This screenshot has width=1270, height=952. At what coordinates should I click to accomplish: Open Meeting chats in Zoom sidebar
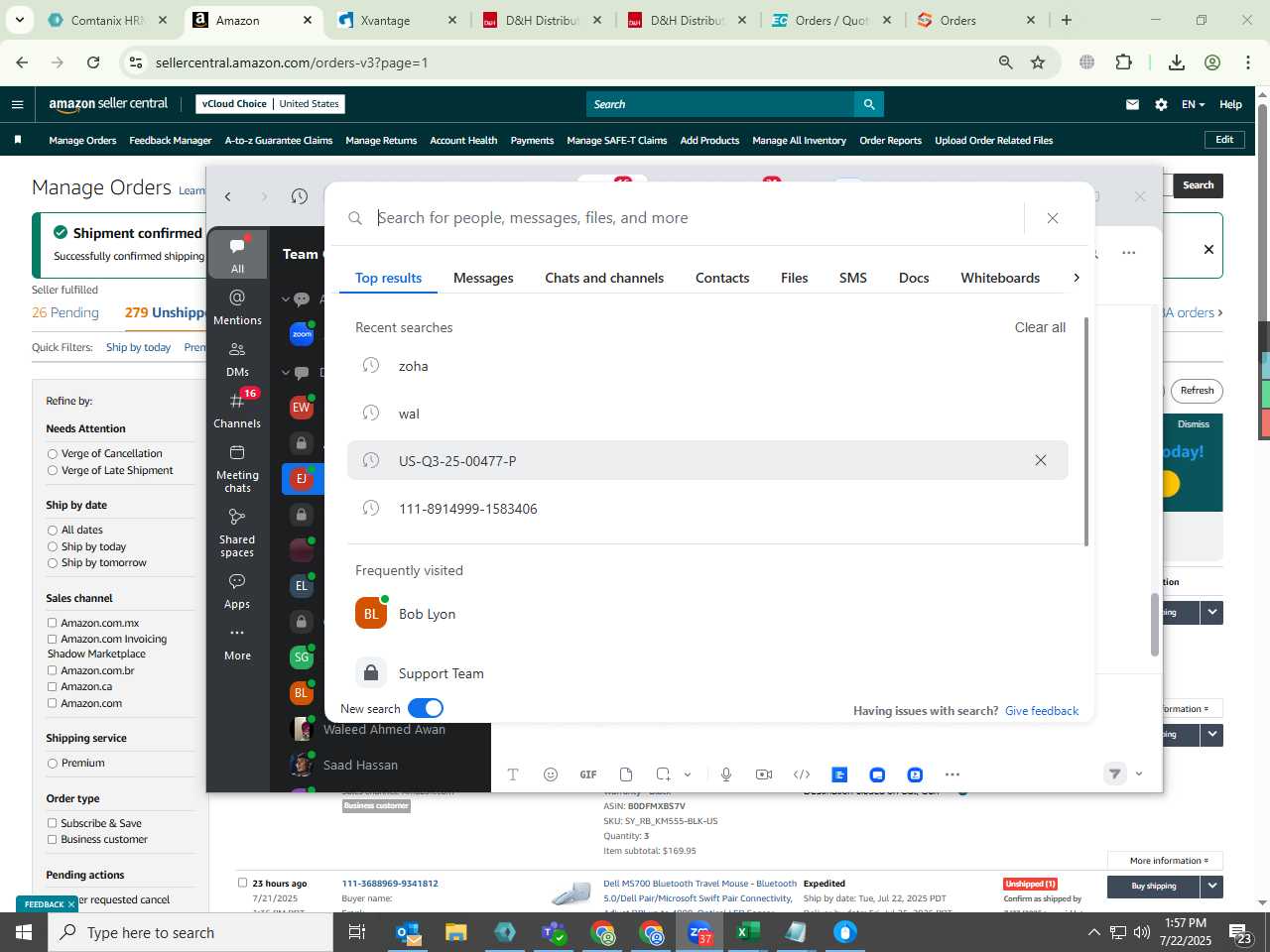(237, 468)
